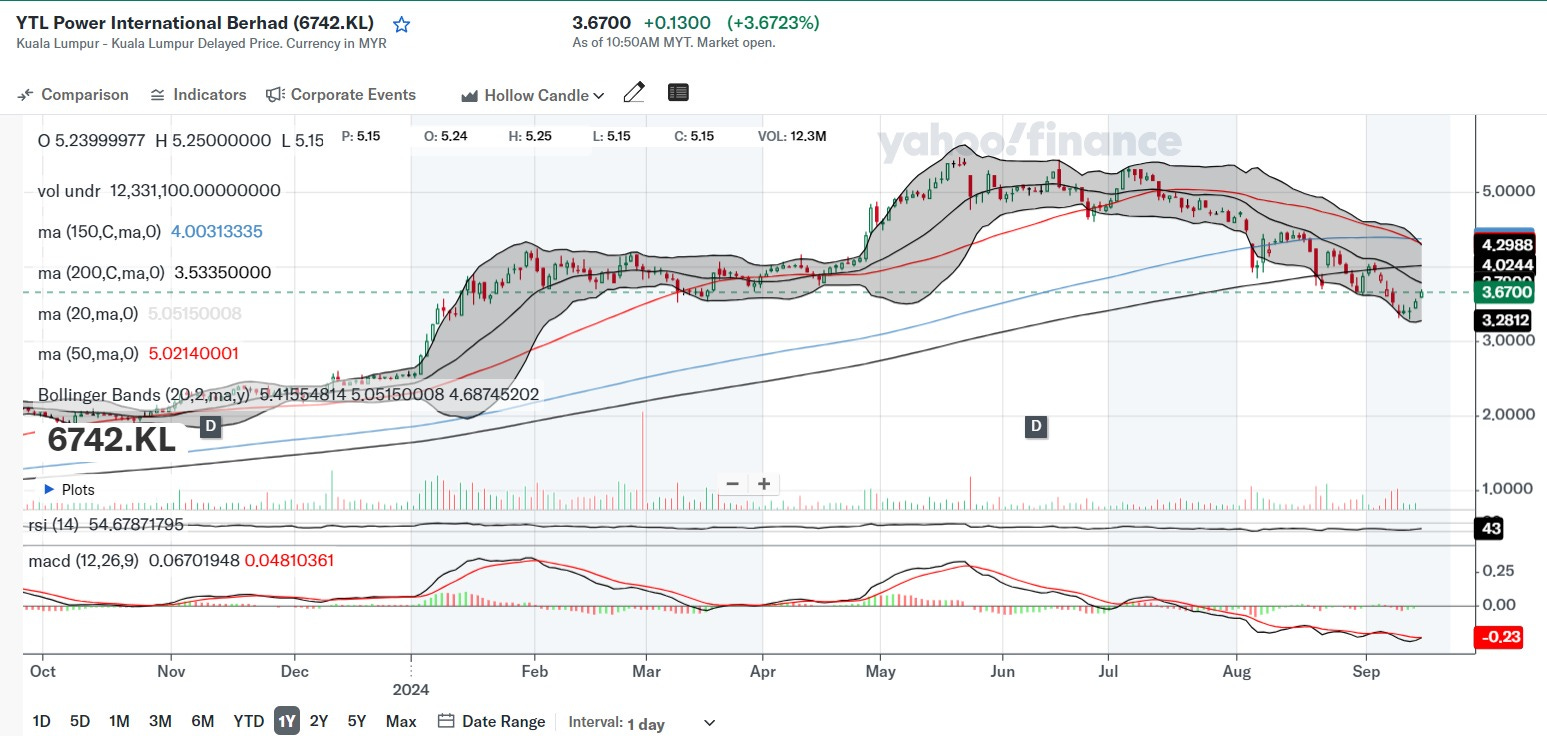Zoom out with the minus button

(732, 484)
